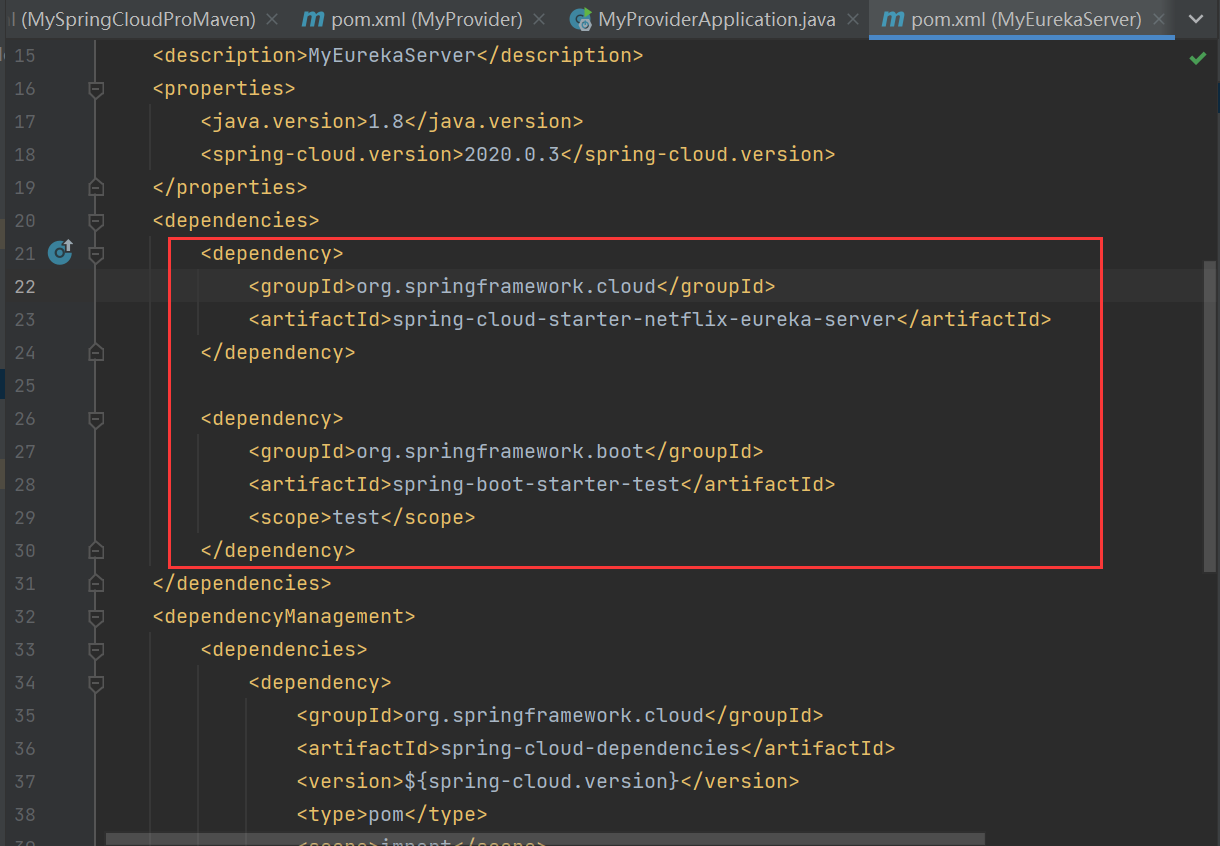
Task: Click the vertical editor scrollbar
Action: (1210, 417)
